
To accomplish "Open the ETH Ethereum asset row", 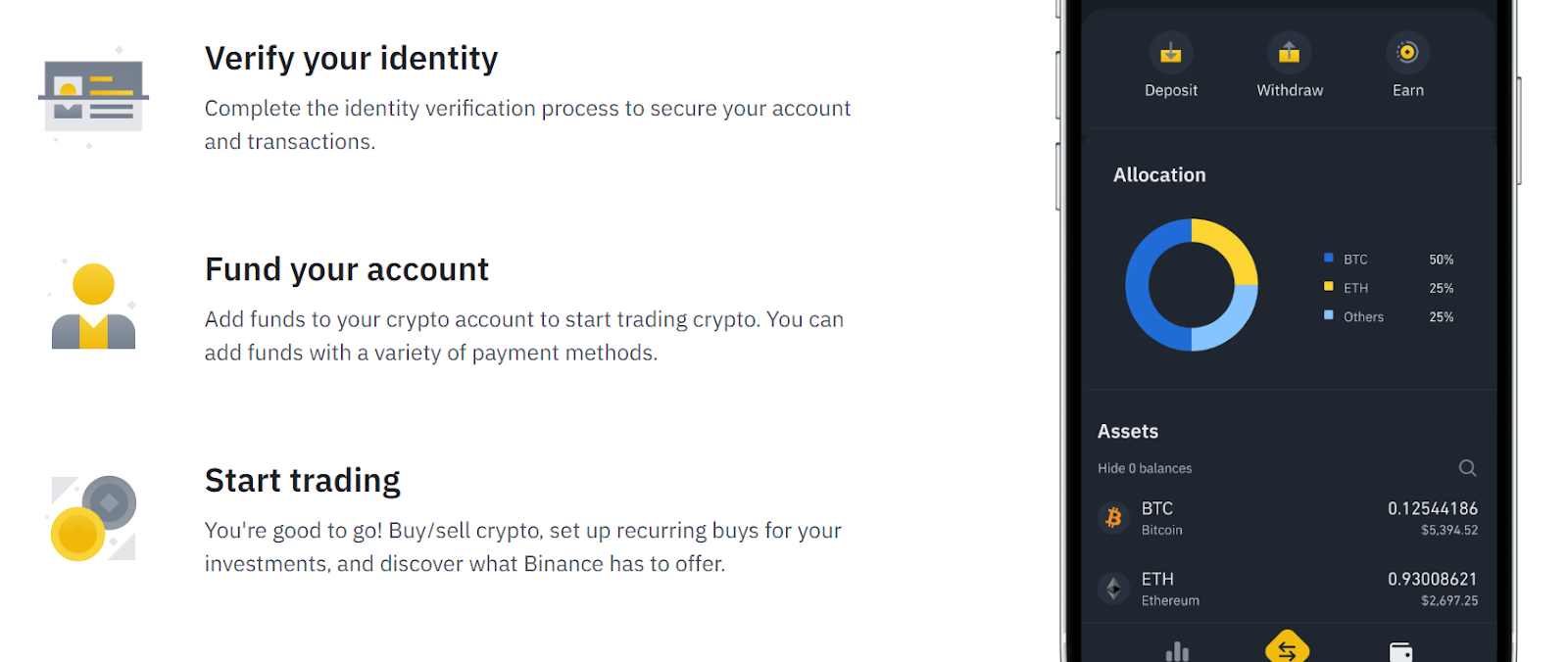I will pyautogui.click(x=1288, y=589).
